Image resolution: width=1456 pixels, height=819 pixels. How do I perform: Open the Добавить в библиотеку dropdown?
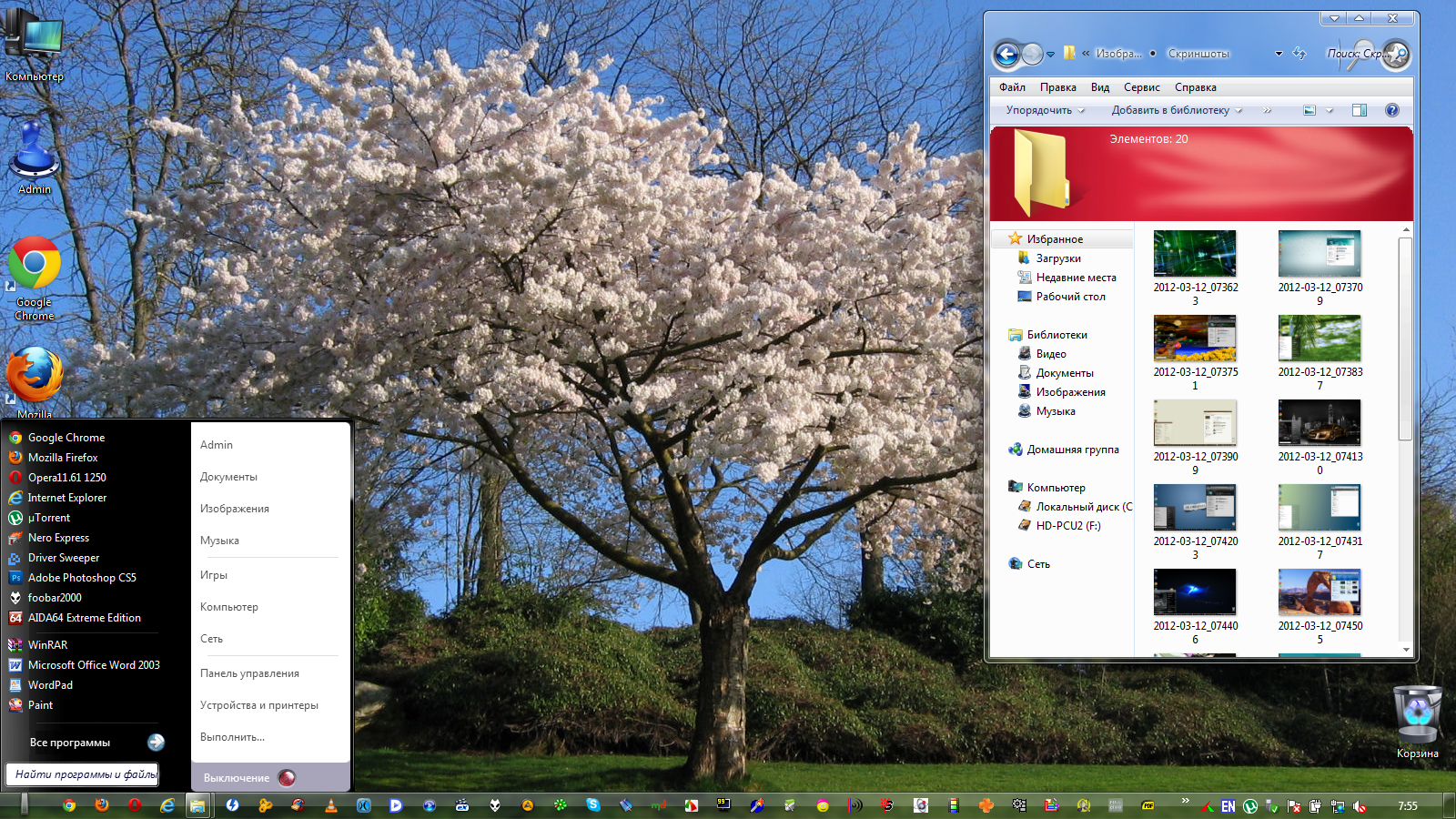pos(1176,110)
